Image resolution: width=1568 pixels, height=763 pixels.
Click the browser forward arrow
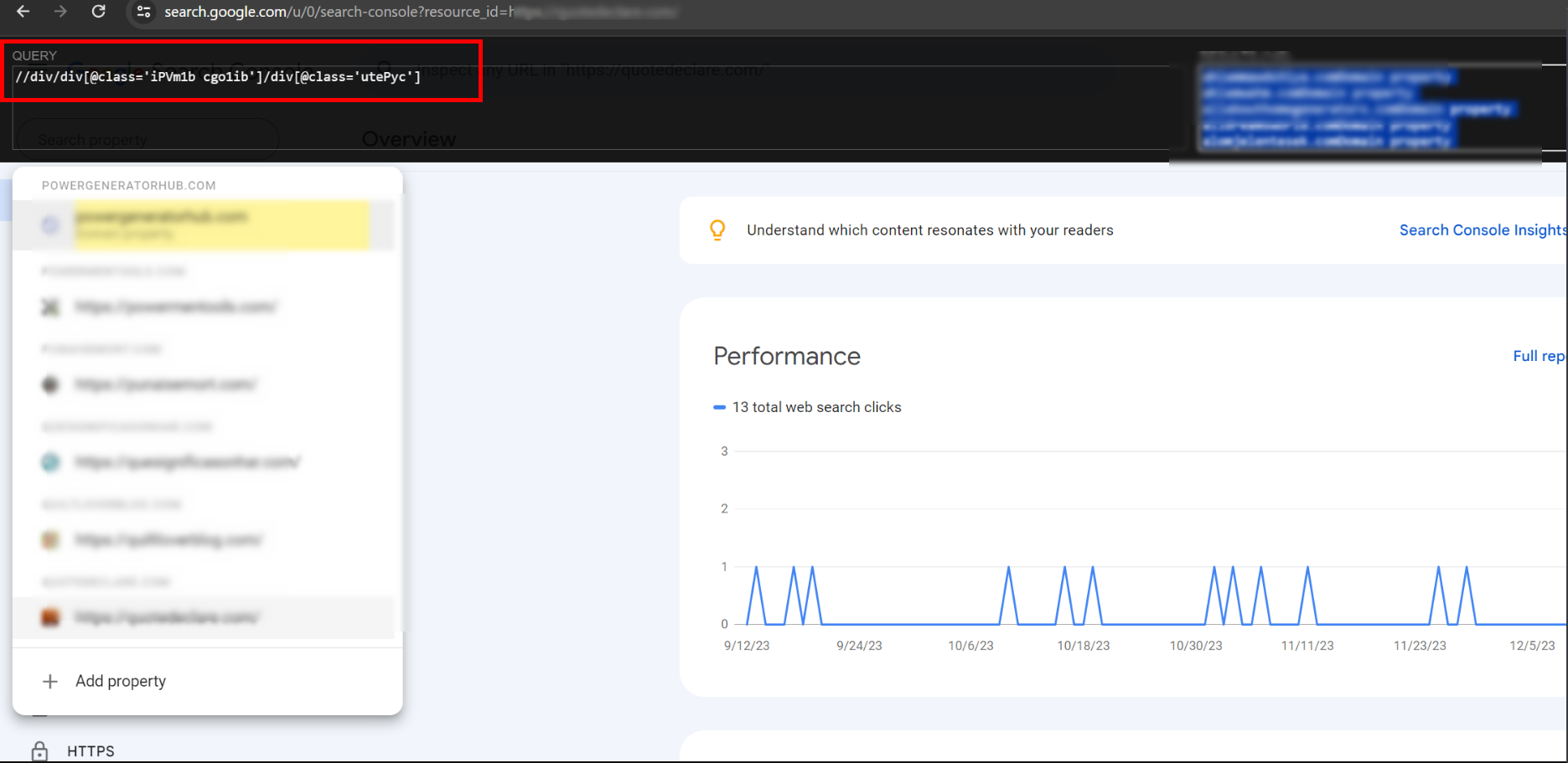(60, 12)
